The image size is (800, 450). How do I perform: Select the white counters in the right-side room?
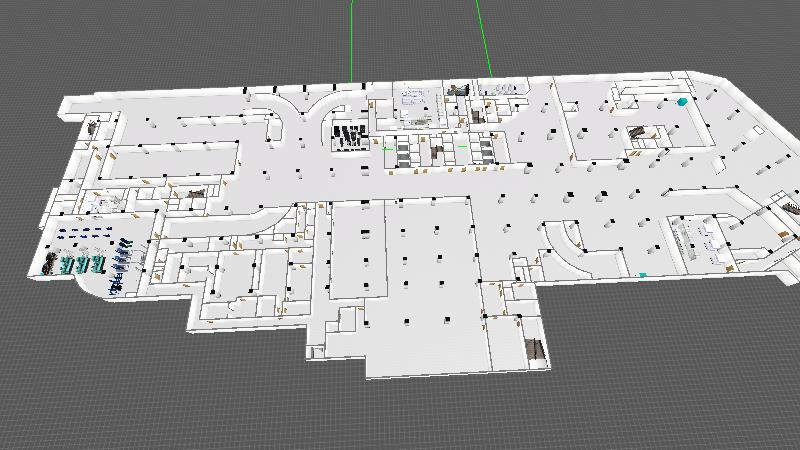coord(700,242)
